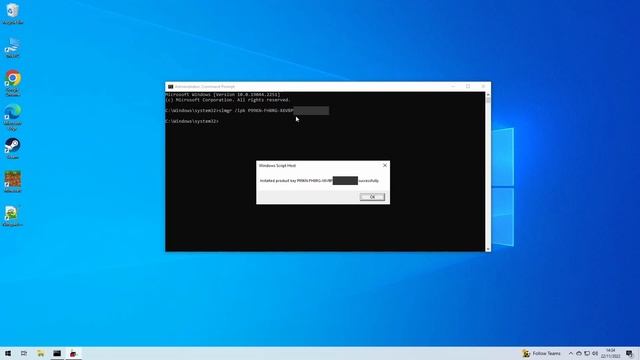Viewport: 640px width, 360px height.
Task: Select the Google Chrome desktop shortcut
Action: pyautogui.click(x=13, y=83)
